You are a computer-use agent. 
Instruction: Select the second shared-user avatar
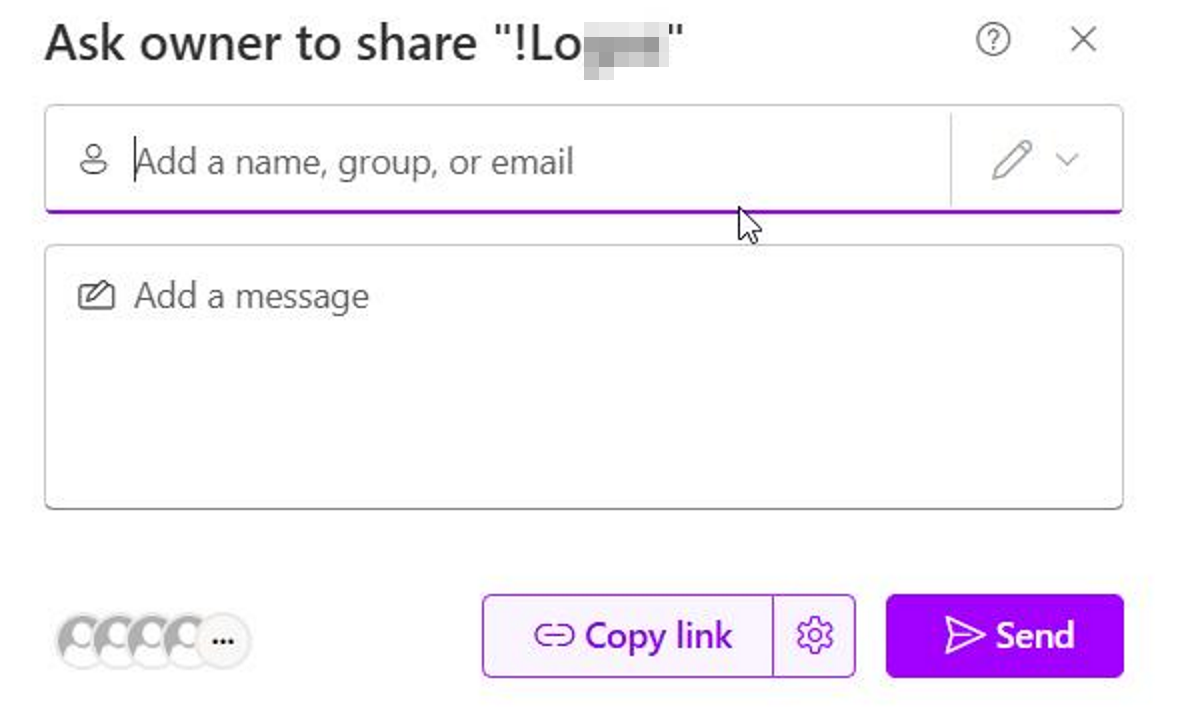click(x=115, y=638)
